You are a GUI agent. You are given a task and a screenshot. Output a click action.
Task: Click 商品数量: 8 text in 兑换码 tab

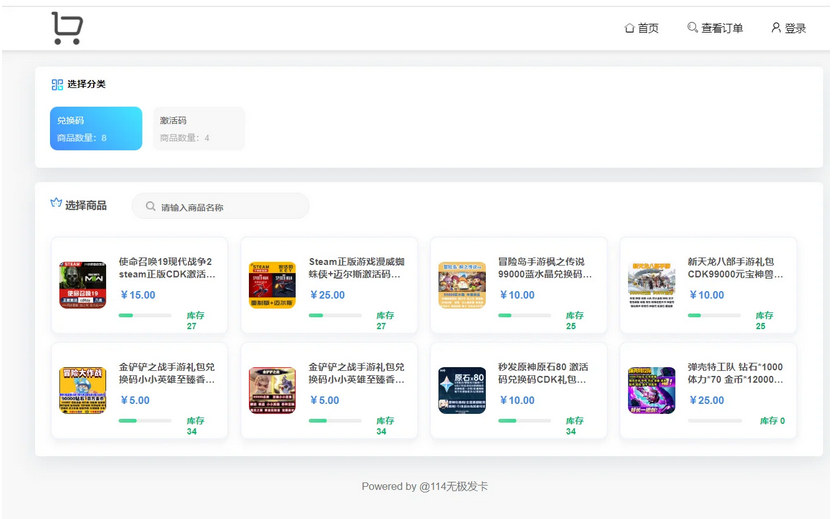click(82, 138)
